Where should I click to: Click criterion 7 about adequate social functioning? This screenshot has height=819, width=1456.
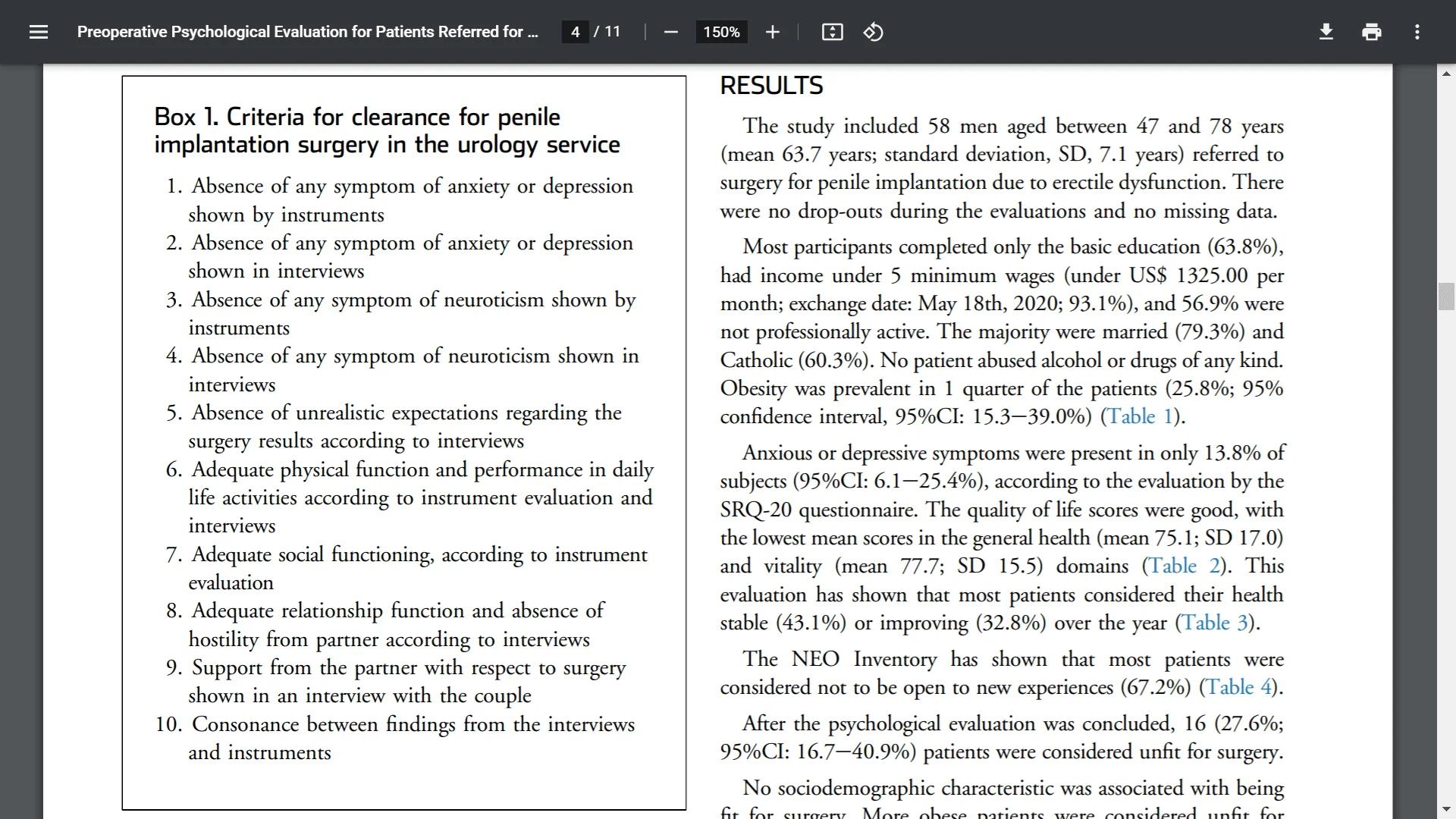pyautogui.click(x=406, y=569)
